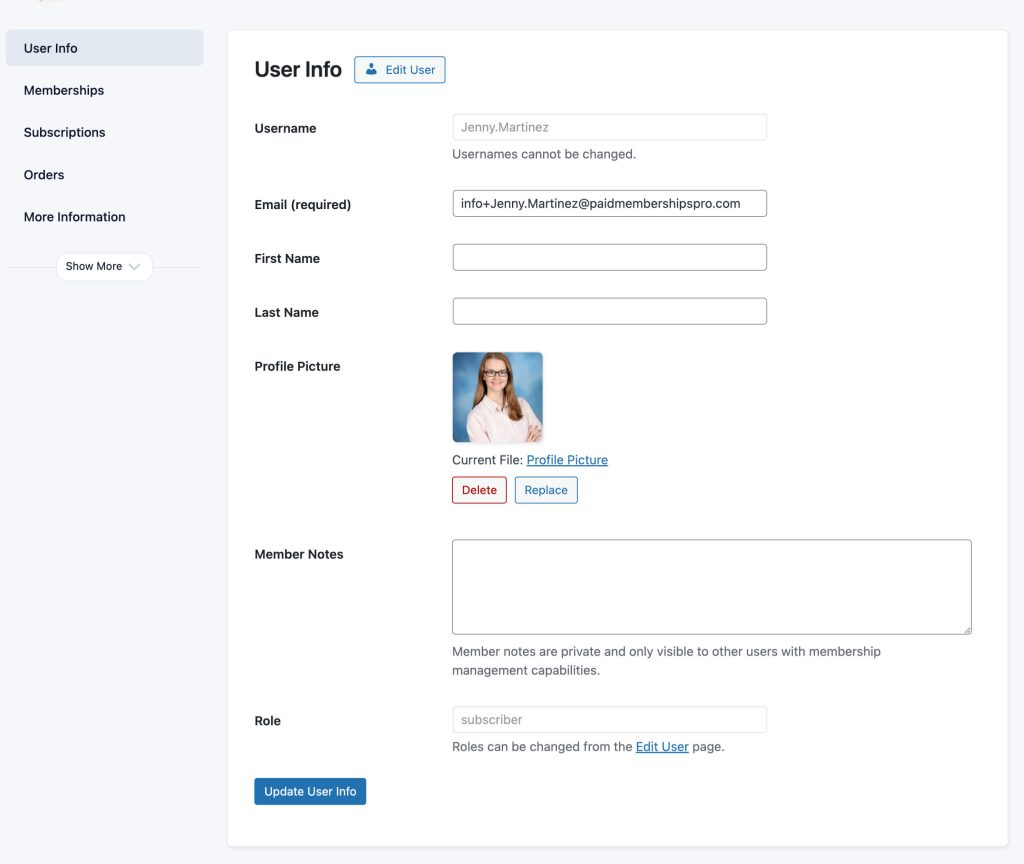Viewport: 1024px width, 864px height.
Task: Open the Edit User page link
Action: pos(663,746)
